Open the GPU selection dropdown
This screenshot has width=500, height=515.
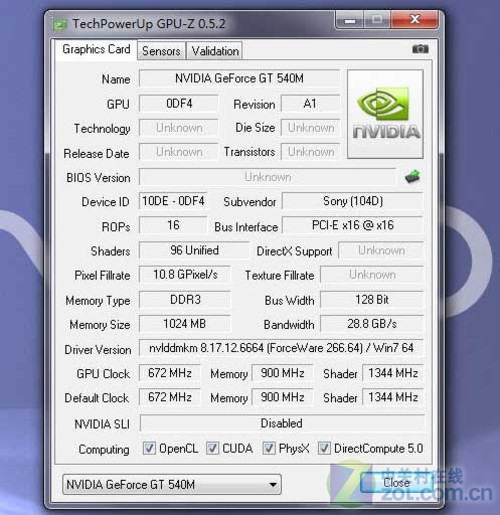click(172, 484)
